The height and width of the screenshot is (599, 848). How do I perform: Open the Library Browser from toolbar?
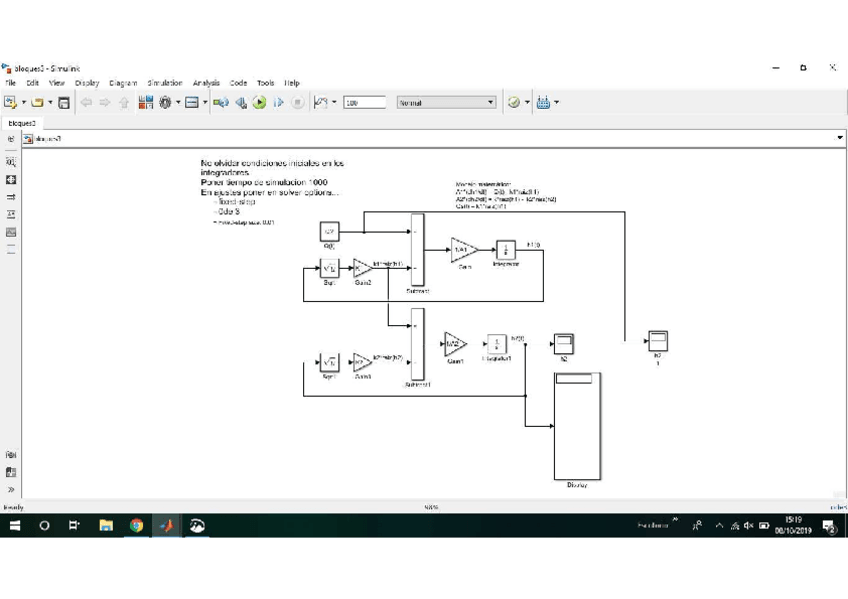[146, 102]
